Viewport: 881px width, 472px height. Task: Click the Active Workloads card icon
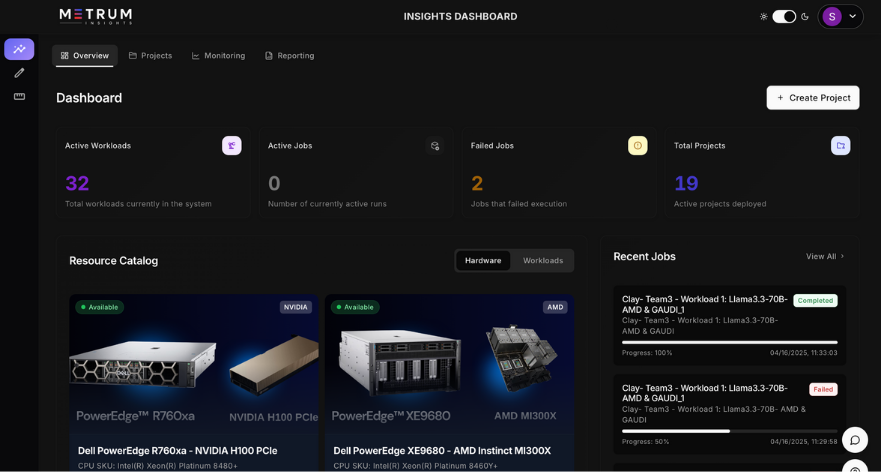click(231, 146)
